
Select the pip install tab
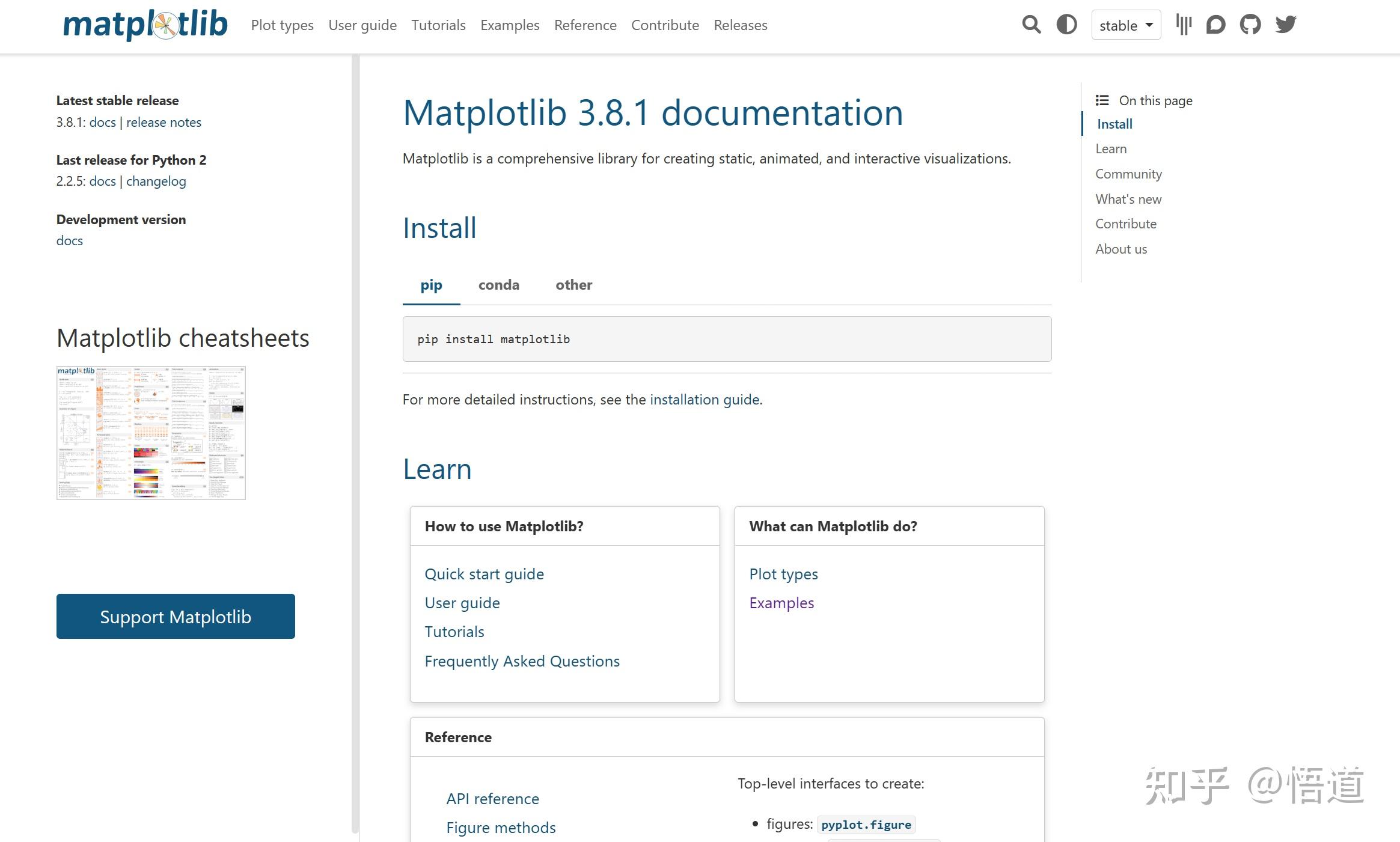431,285
